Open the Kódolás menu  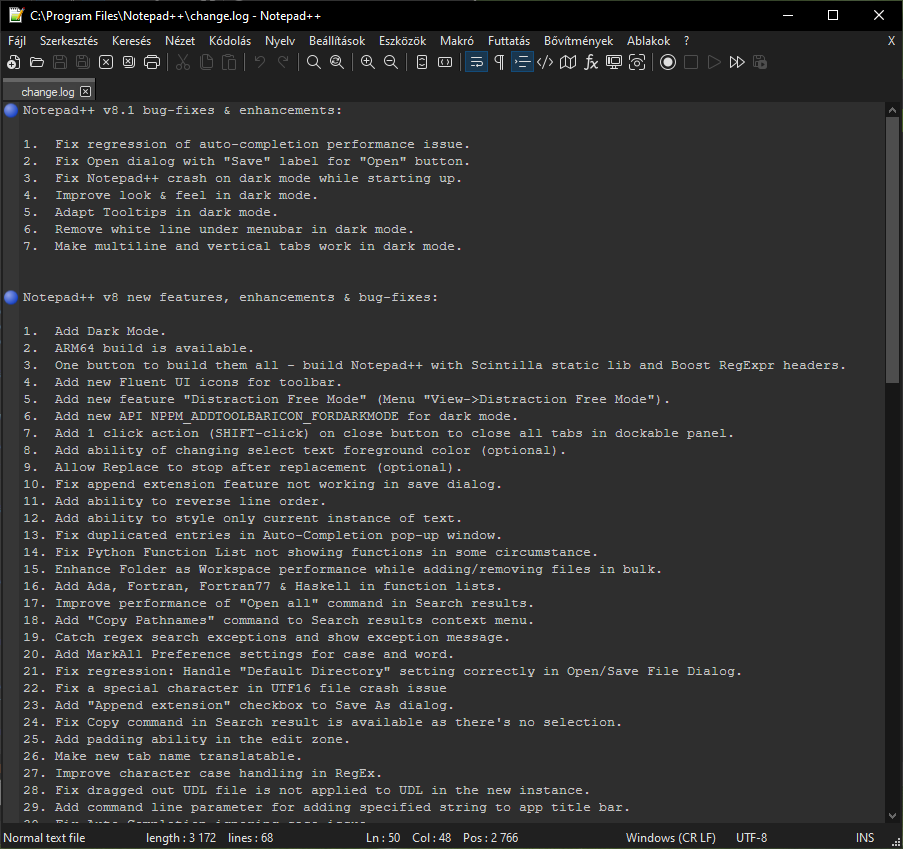point(230,41)
